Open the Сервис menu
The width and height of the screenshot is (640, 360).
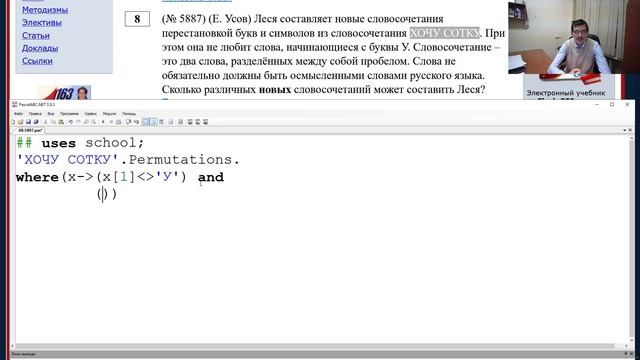[x=91, y=113]
